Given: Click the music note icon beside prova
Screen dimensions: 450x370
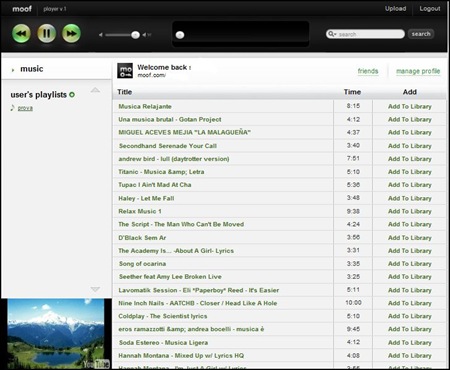Looking at the screenshot, I should pos(13,108).
